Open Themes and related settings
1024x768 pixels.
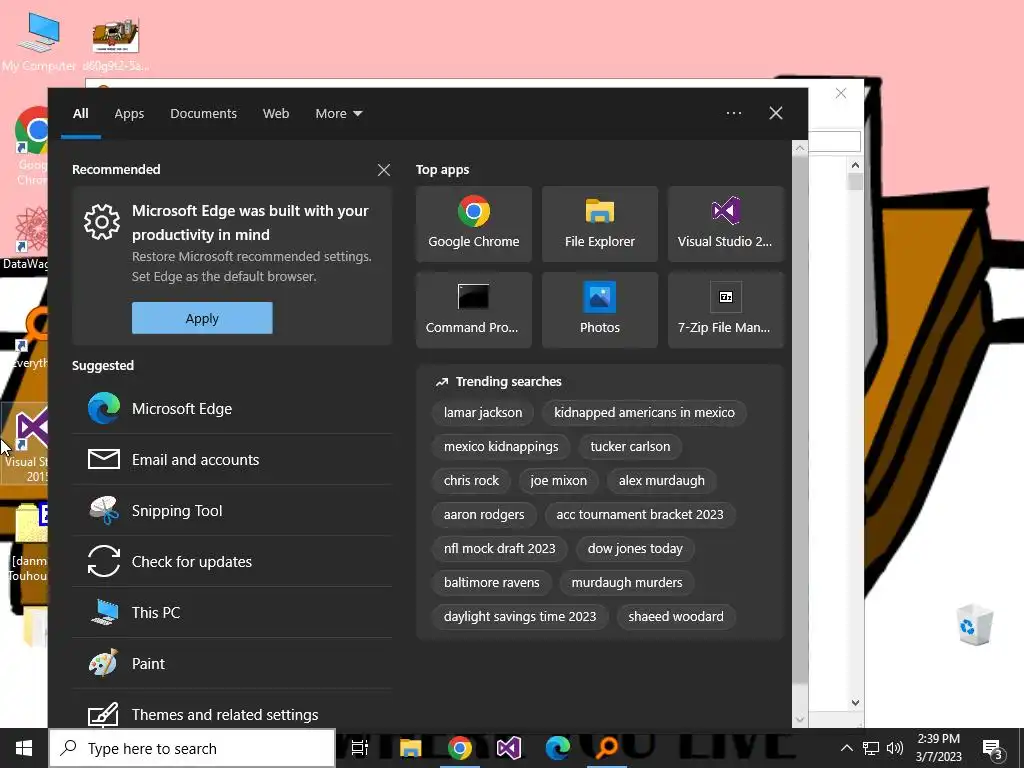point(232,714)
